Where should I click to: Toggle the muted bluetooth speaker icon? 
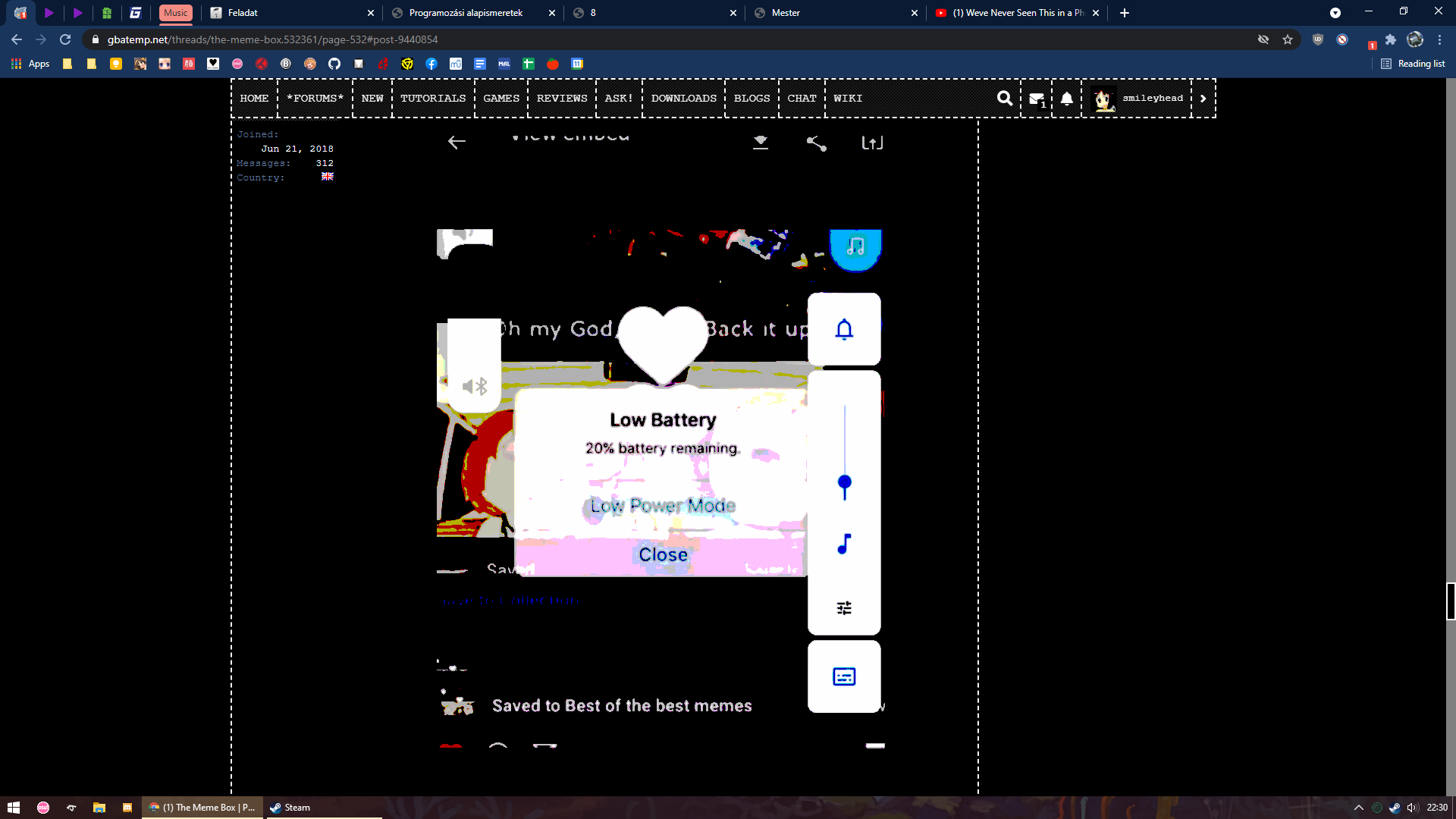(x=475, y=387)
